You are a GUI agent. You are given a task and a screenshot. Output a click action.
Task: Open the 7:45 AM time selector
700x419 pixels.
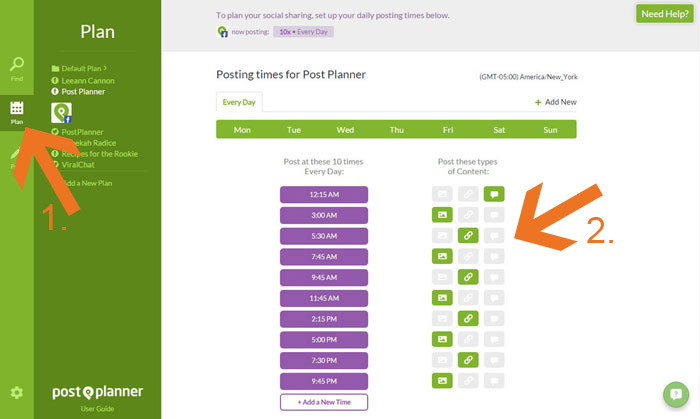click(324, 257)
